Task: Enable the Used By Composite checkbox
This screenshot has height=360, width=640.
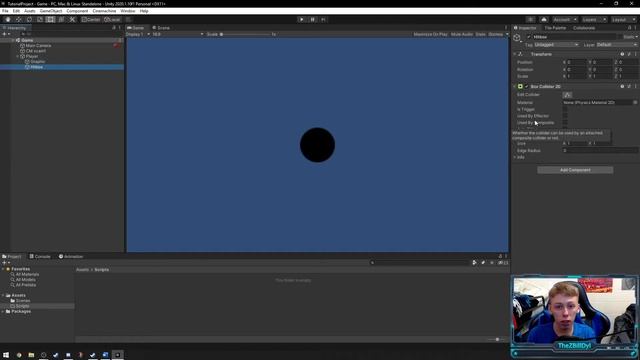Action: click(565, 122)
